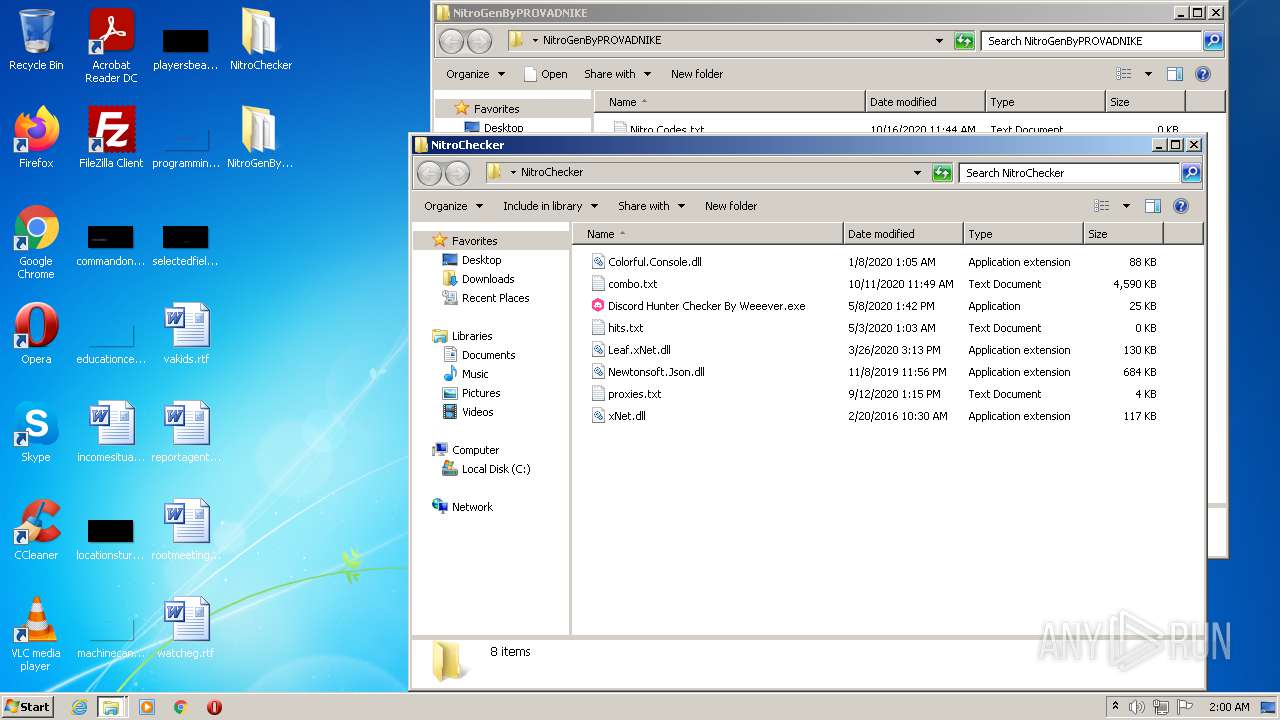The height and width of the screenshot is (720, 1280).
Task: Click Forward arrow in NitroChecker window
Action: [457, 173]
